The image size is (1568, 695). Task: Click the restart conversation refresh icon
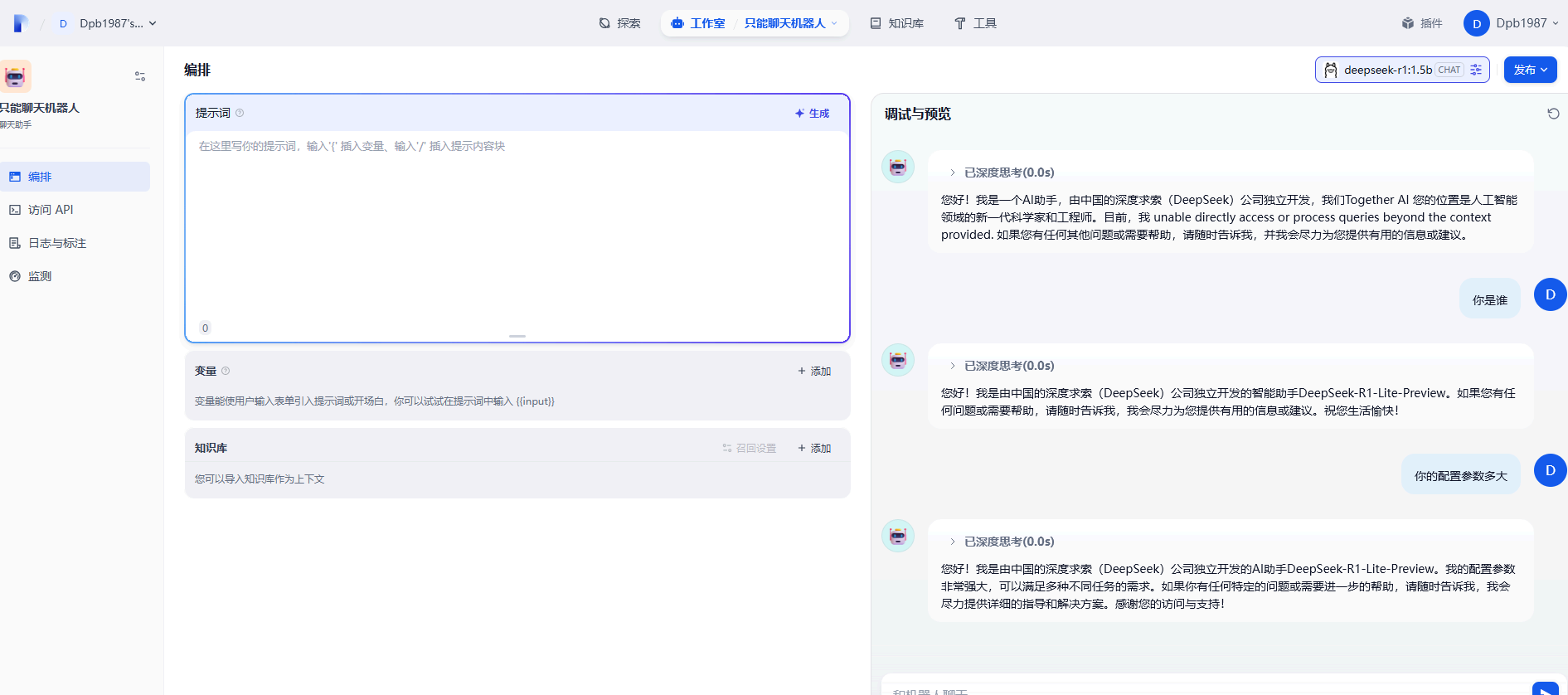pos(1553,114)
